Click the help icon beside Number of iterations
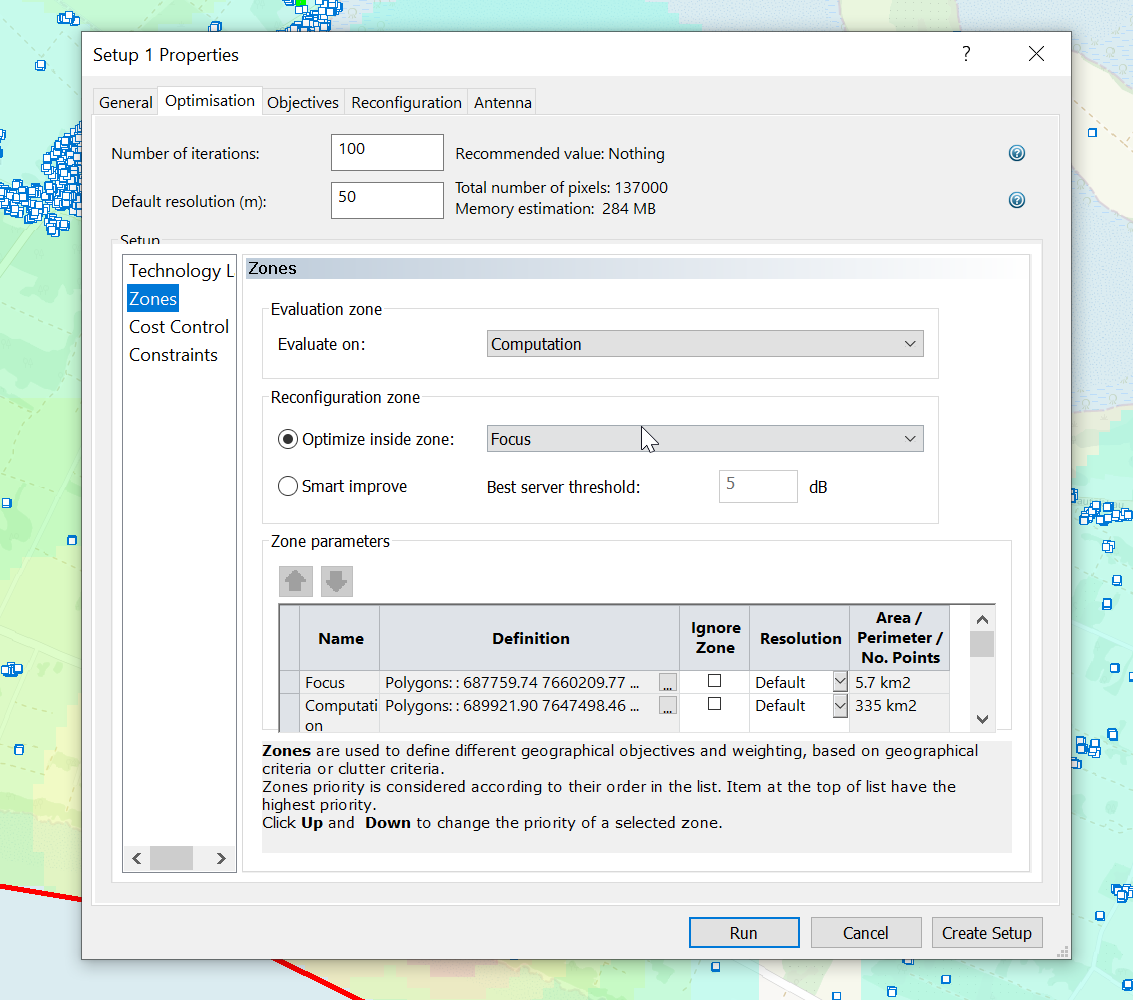 point(1016,153)
